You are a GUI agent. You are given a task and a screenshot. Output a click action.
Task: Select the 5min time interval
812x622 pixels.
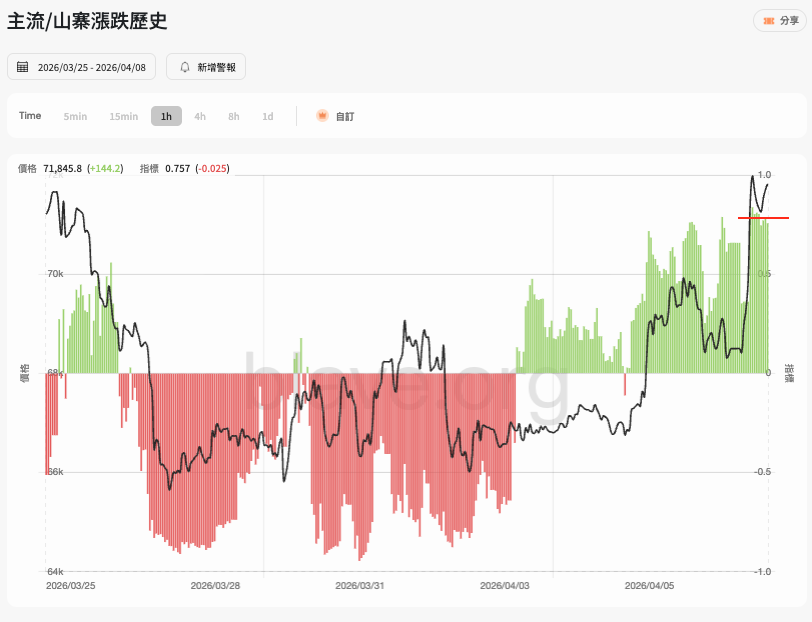click(x=75, y=117)
